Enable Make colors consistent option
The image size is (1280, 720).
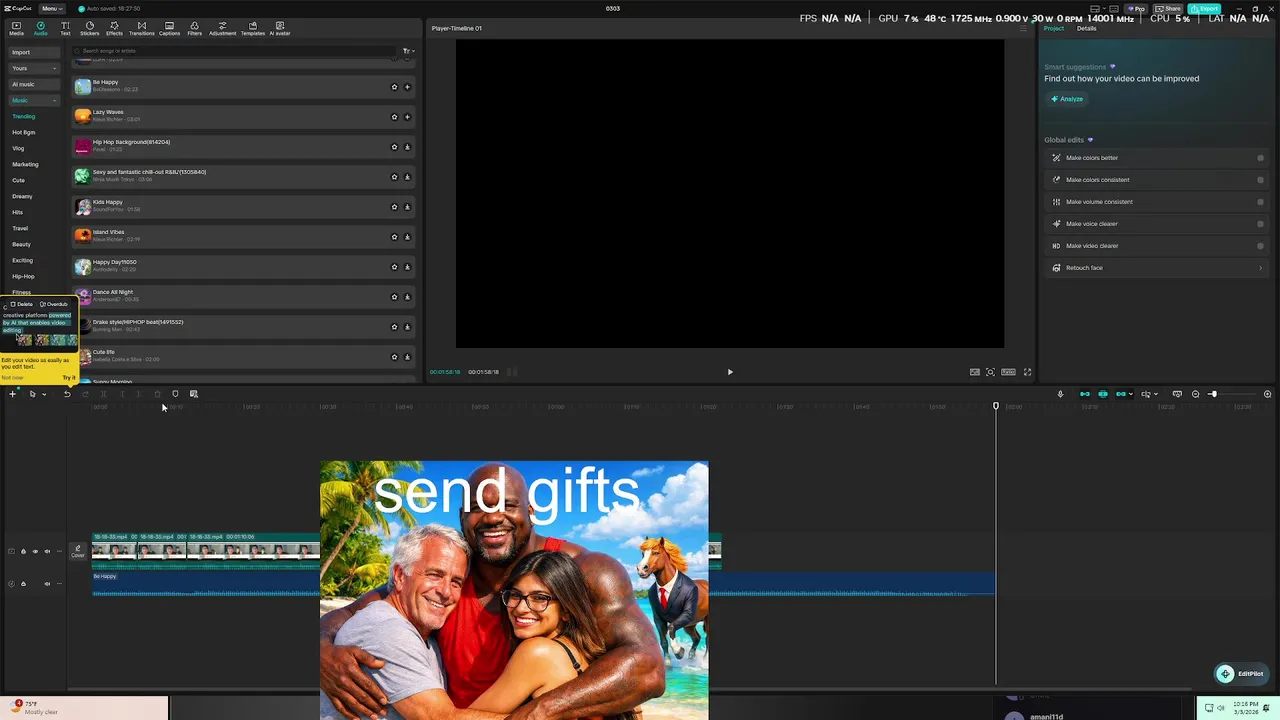click(x=1260, y=180)
